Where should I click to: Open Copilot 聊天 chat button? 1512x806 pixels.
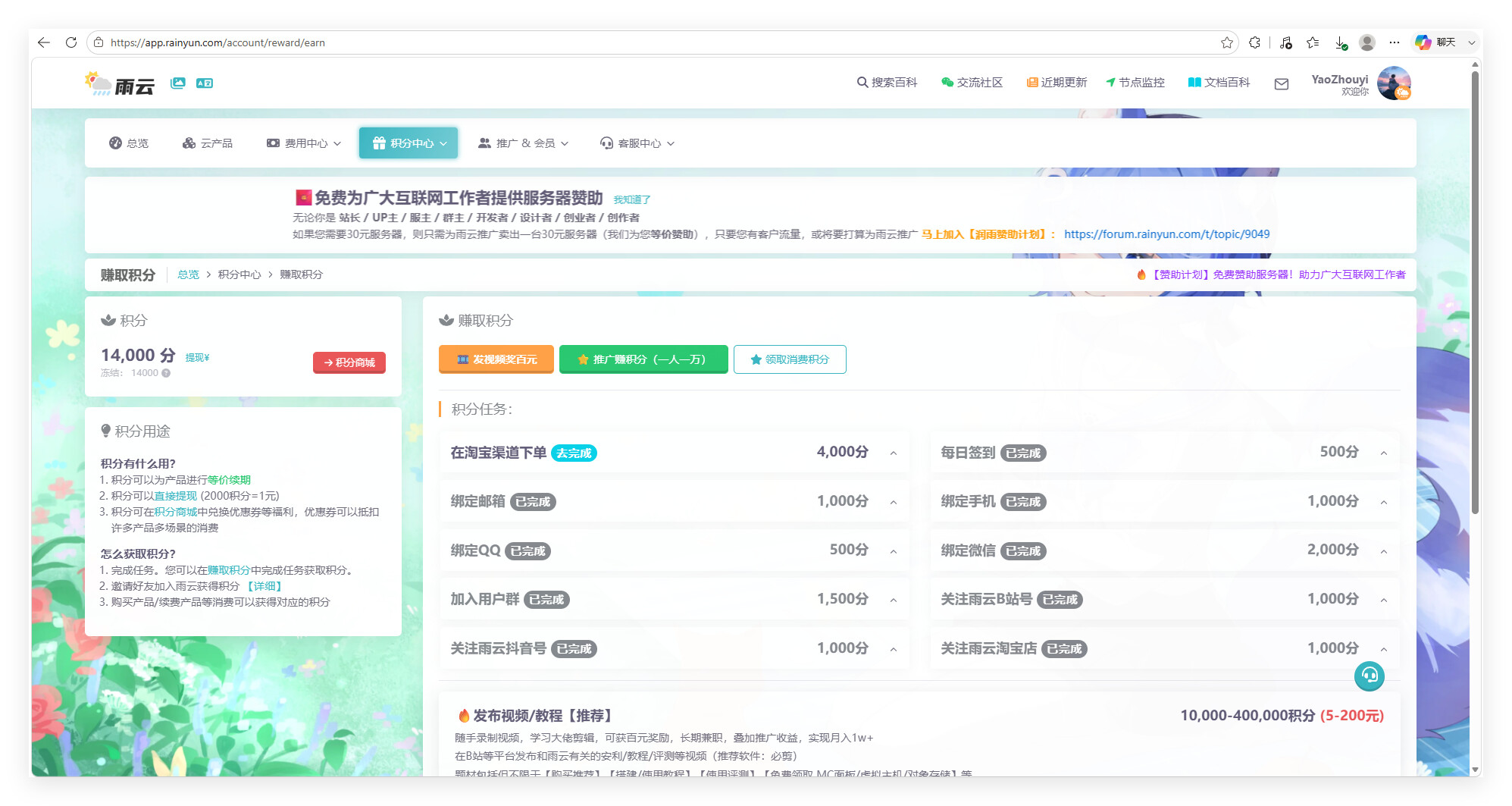point(1435,42)
